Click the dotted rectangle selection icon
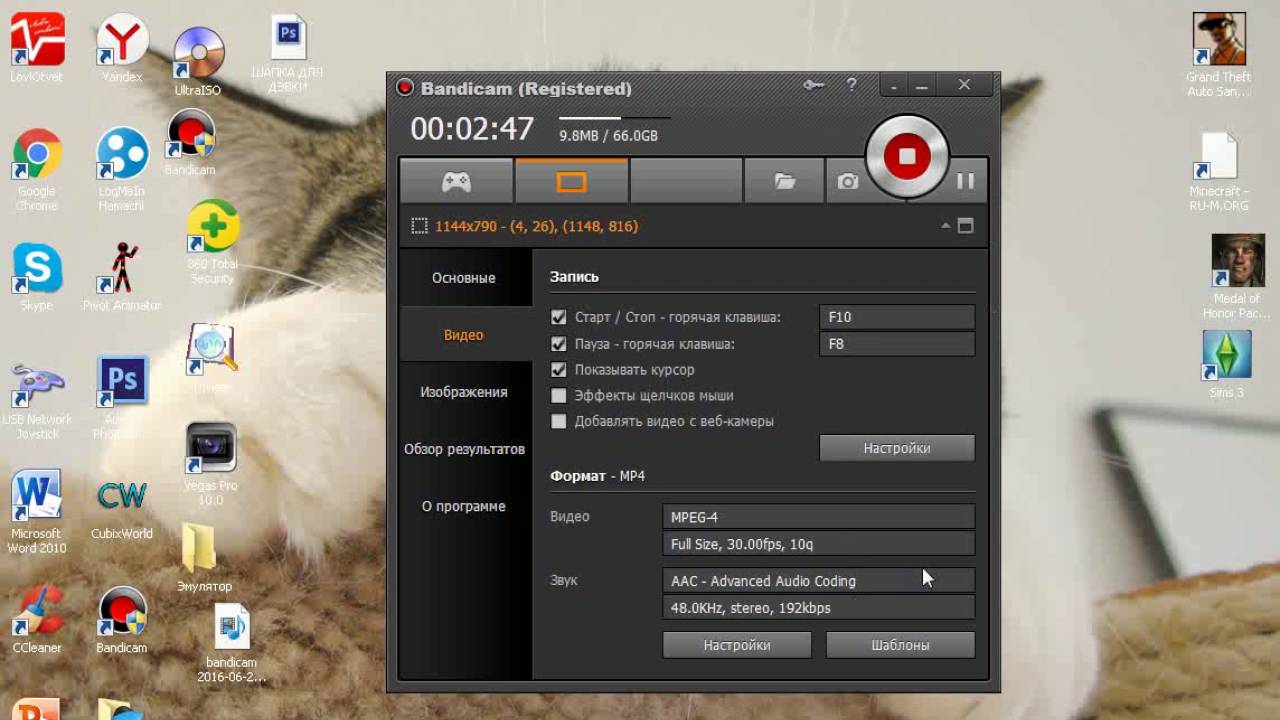This screenshot has height=720, width=1280. click(419, 227)
